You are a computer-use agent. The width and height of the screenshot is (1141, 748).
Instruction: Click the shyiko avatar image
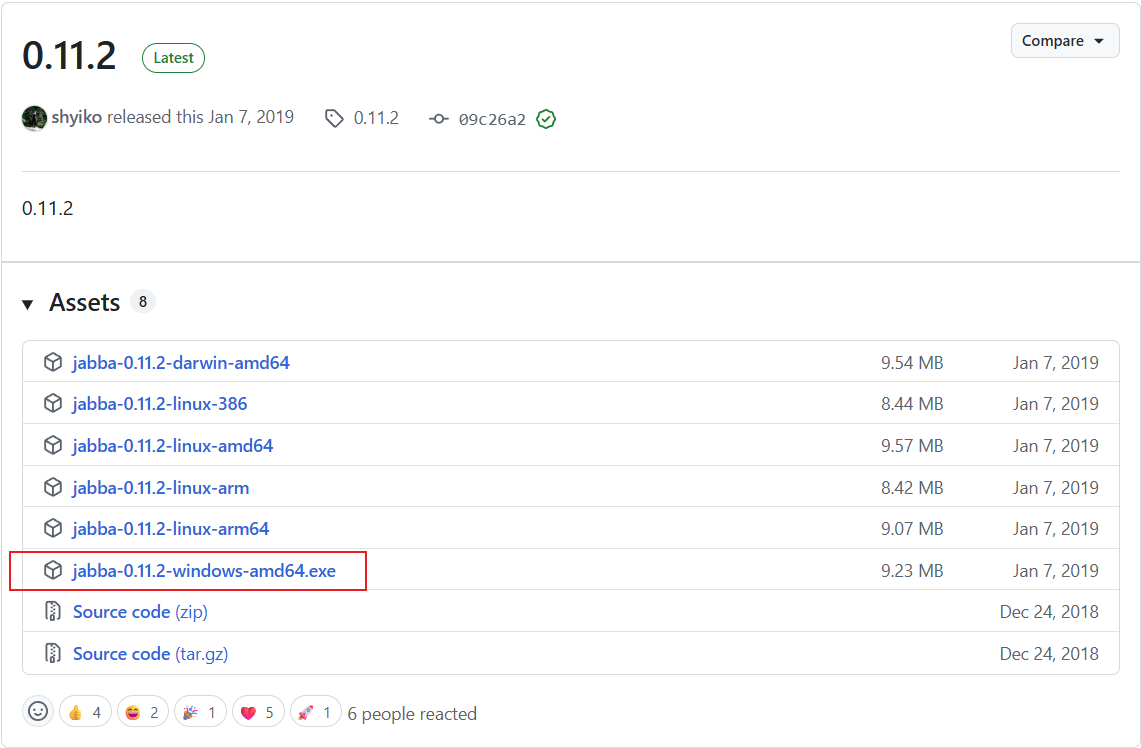(34, 118)
